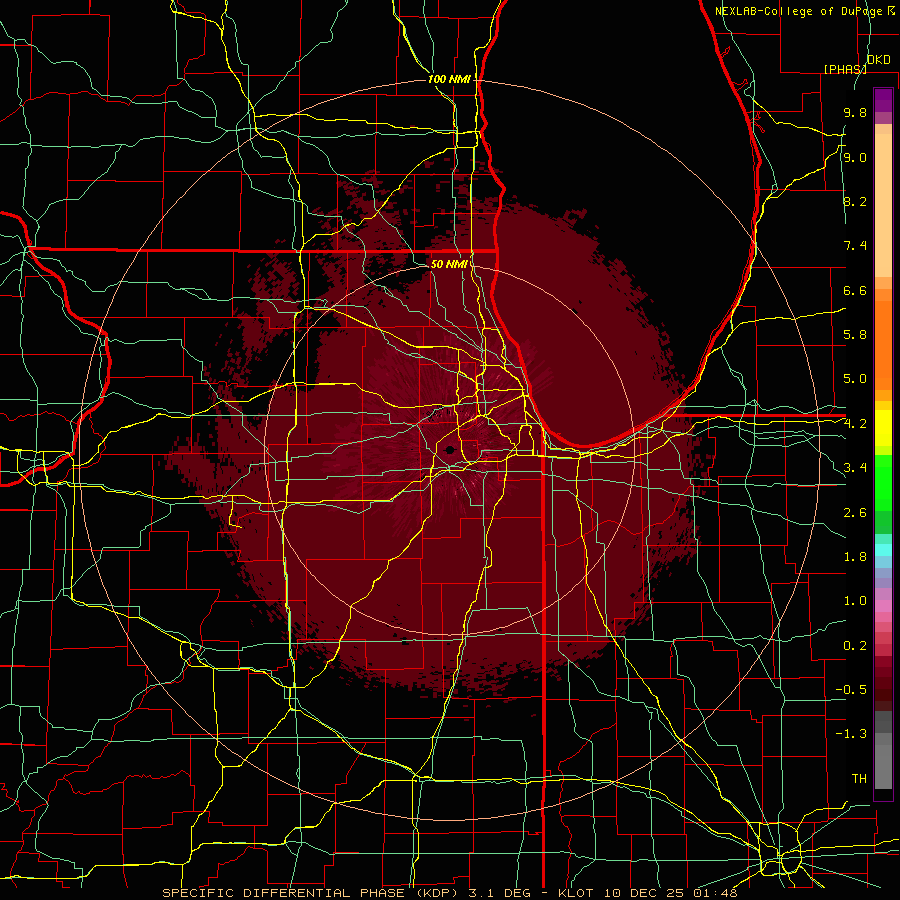900x900 pixels.
Task: Click the 9.0 value on the scale
Action: 855,157
